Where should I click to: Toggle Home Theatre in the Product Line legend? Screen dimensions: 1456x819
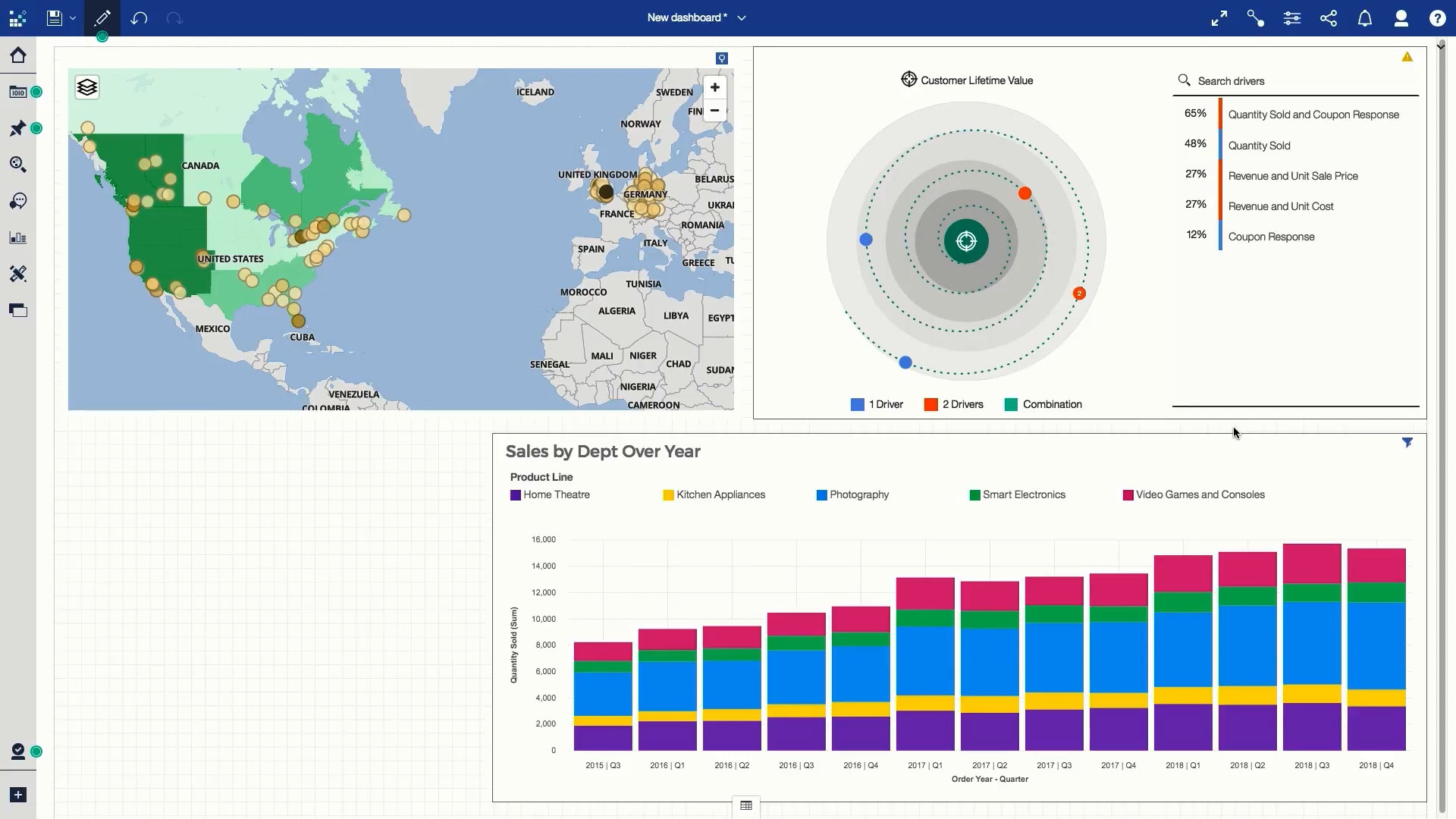click(549, 494)
